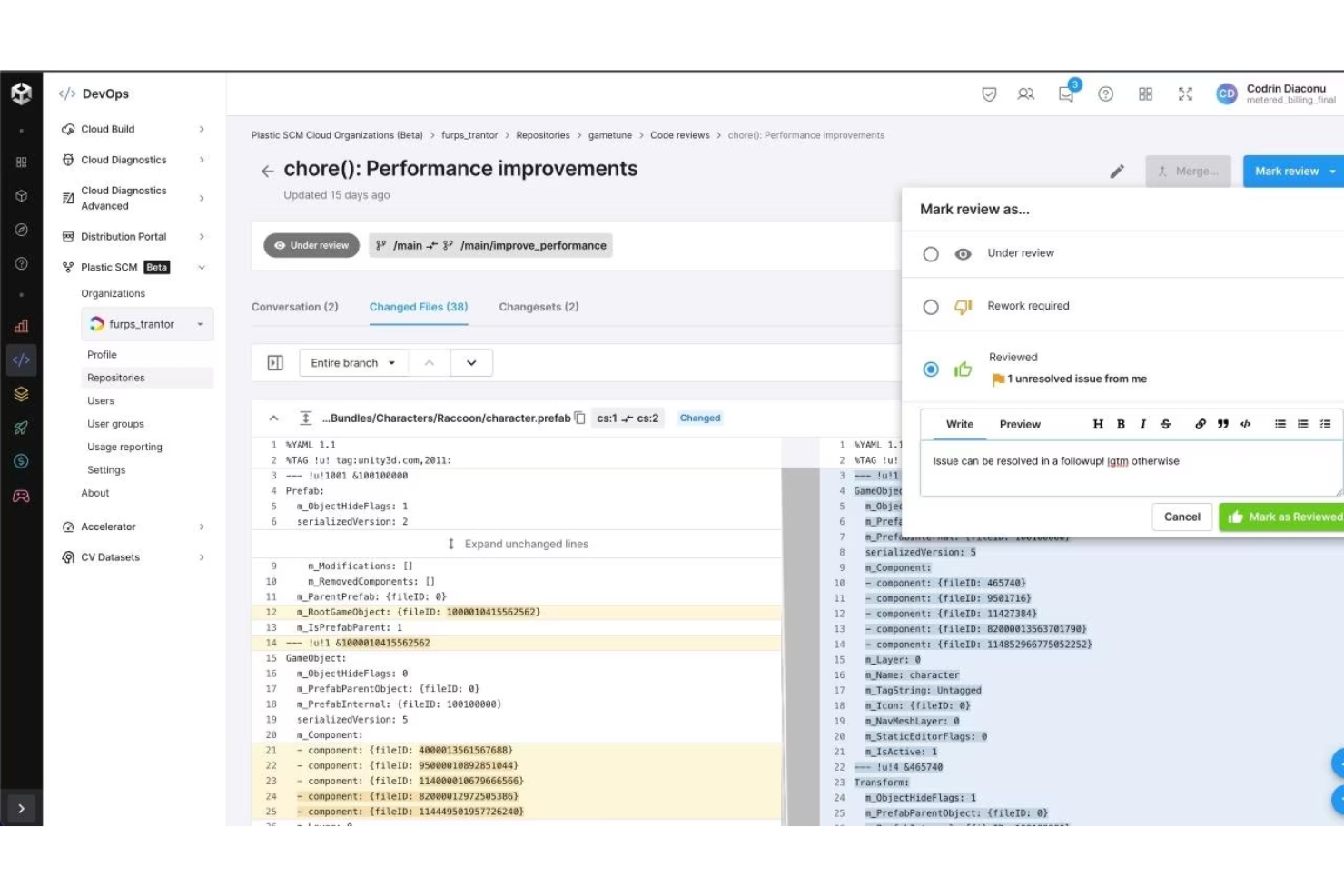Open the notifications inbox icon
This screenshot has height=896, width=1344.
(x=1066, y=94)
